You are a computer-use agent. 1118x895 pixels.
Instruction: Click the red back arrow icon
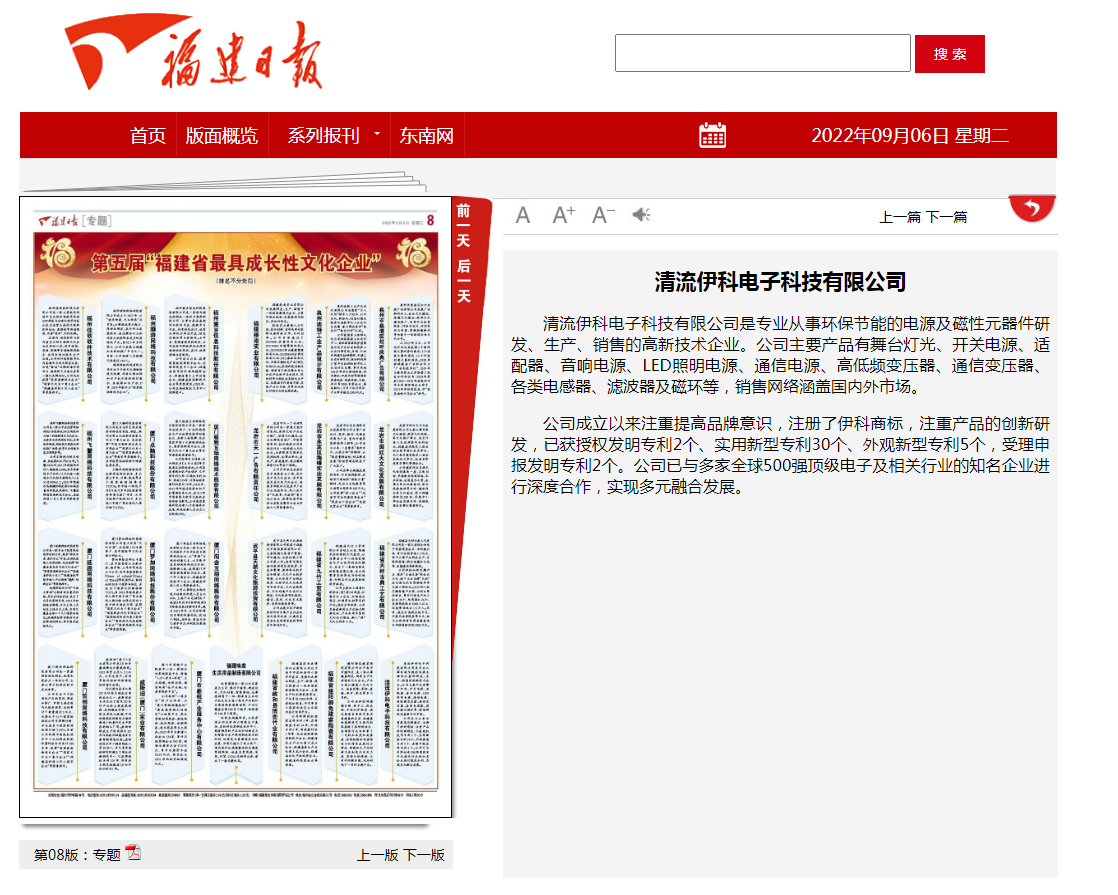(1032, 208)
